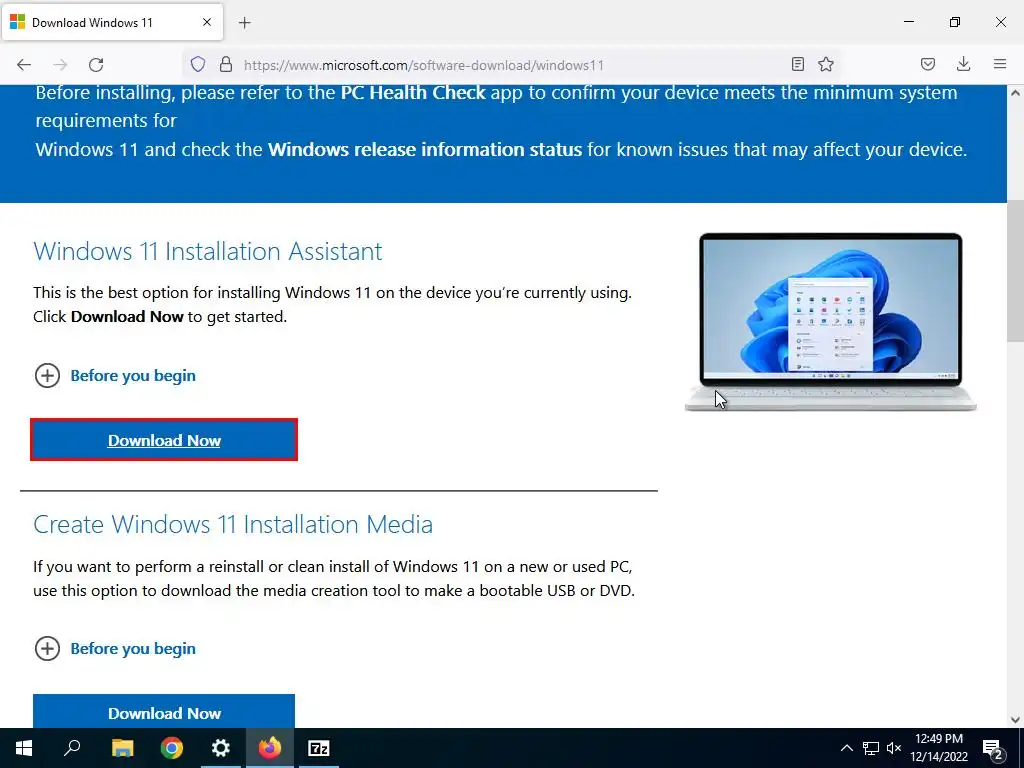
Task: Open tracking protection shield icon
Action: click(x=198, y=65)
